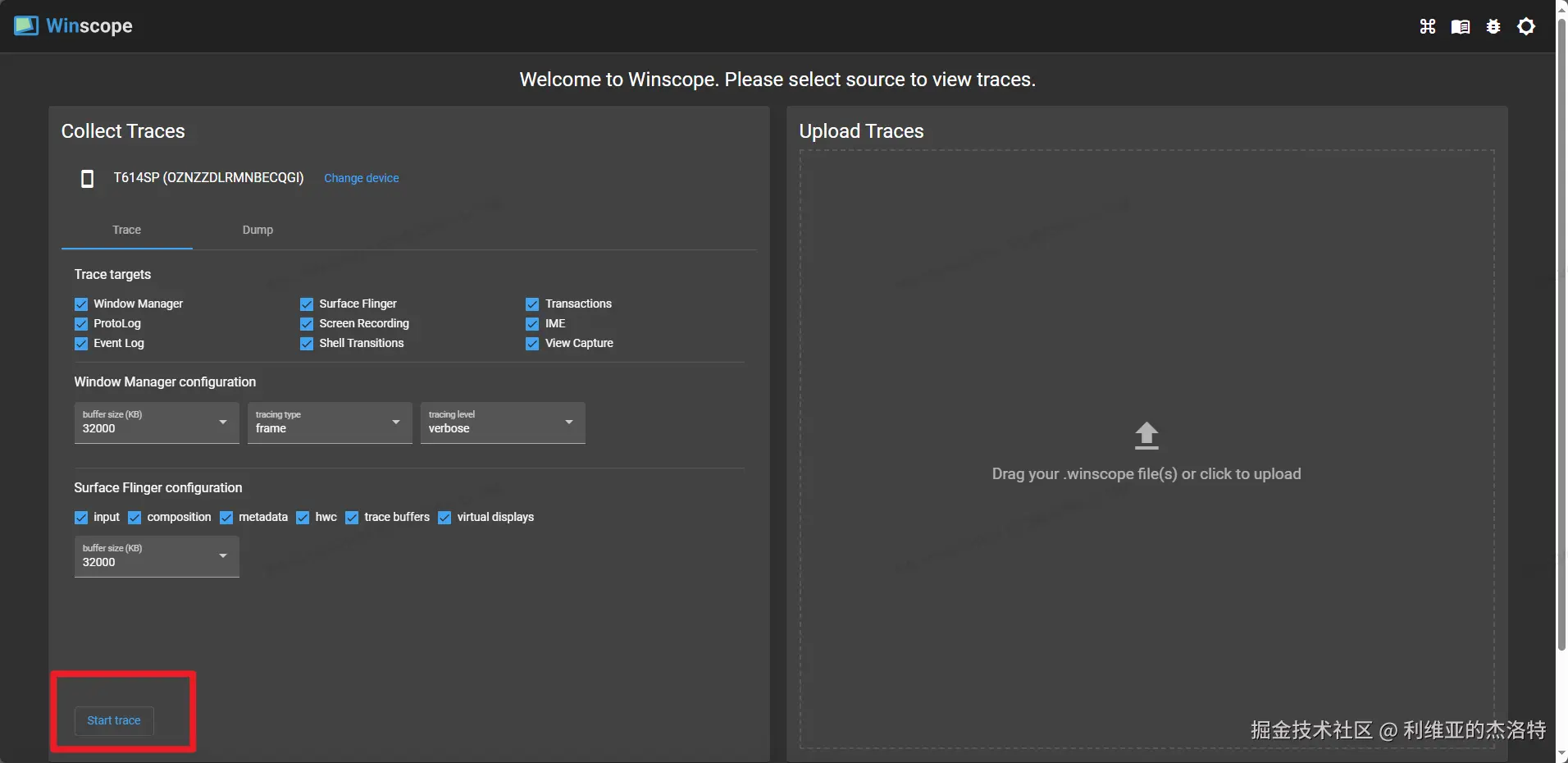Click the Start trace button
The width and height of the screenshot is (1568, 763).
(114, 720)
